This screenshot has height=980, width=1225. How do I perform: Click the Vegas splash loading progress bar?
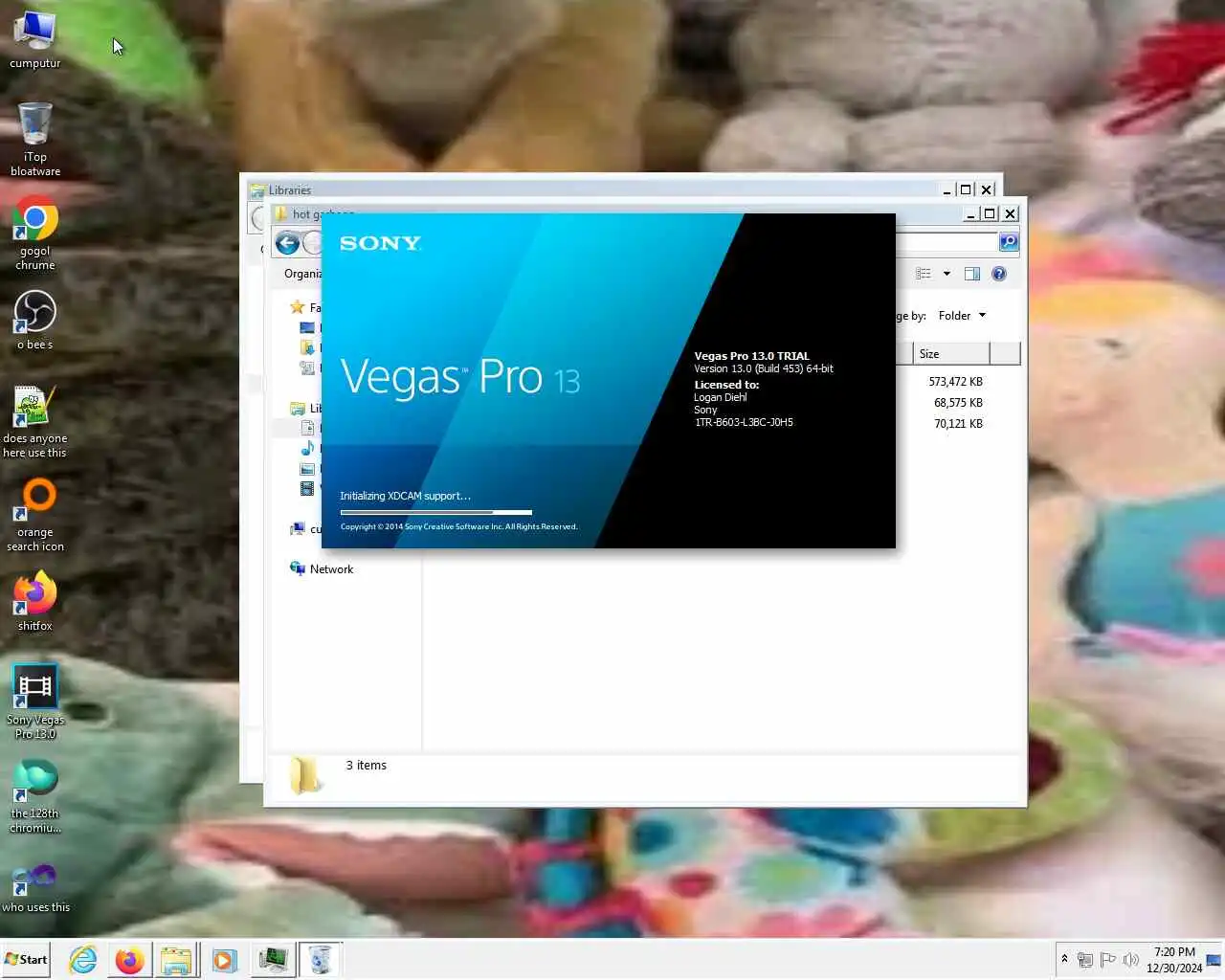point(436,513)
